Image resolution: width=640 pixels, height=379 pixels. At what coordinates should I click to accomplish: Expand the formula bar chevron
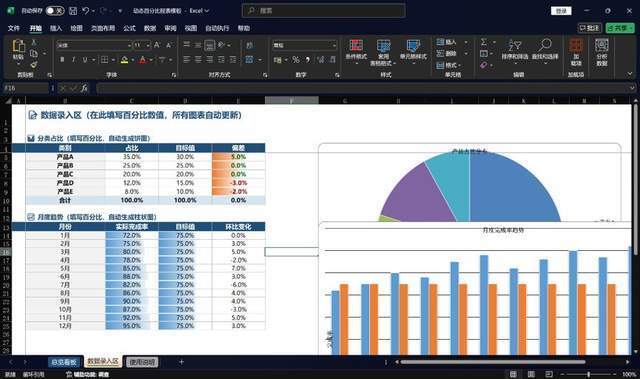[632, 88]
